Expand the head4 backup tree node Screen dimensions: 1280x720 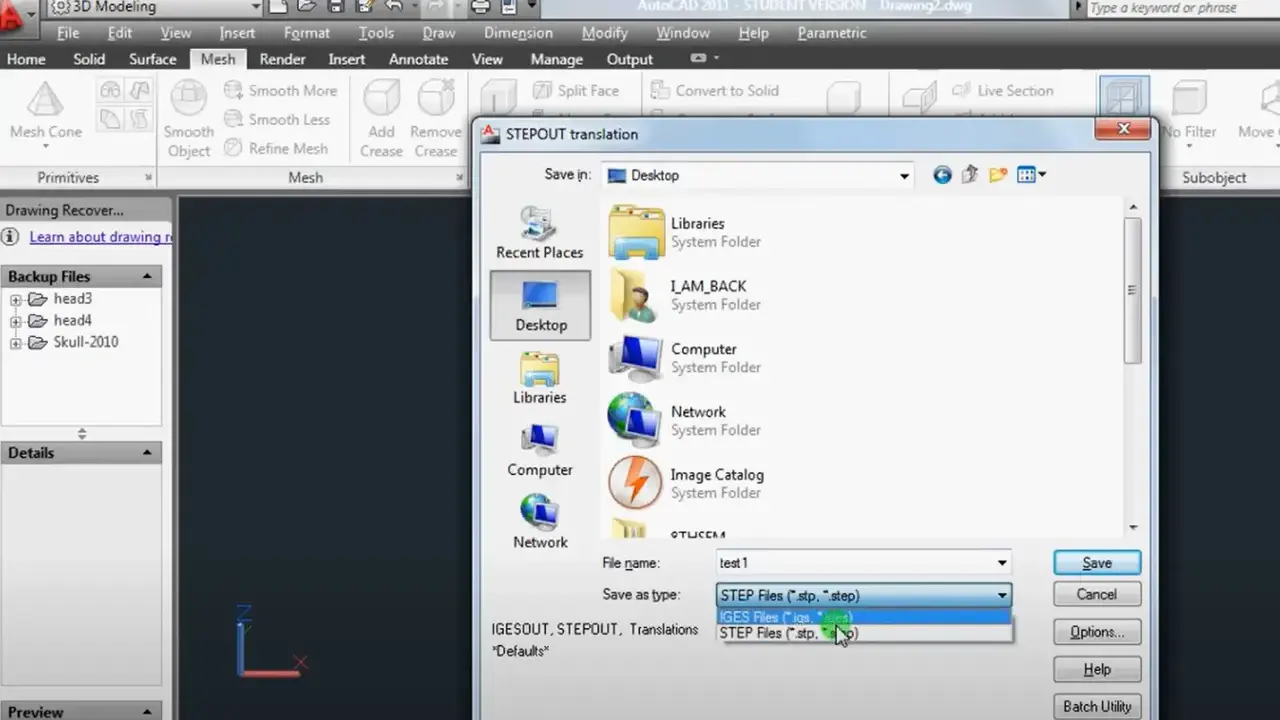point(16,321)
